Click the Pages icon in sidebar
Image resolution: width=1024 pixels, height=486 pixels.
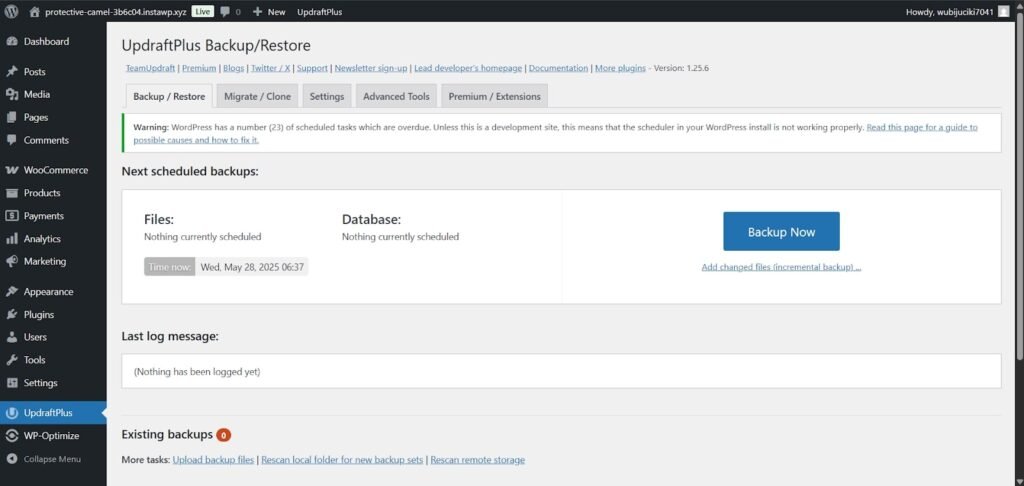pos(11,117)
